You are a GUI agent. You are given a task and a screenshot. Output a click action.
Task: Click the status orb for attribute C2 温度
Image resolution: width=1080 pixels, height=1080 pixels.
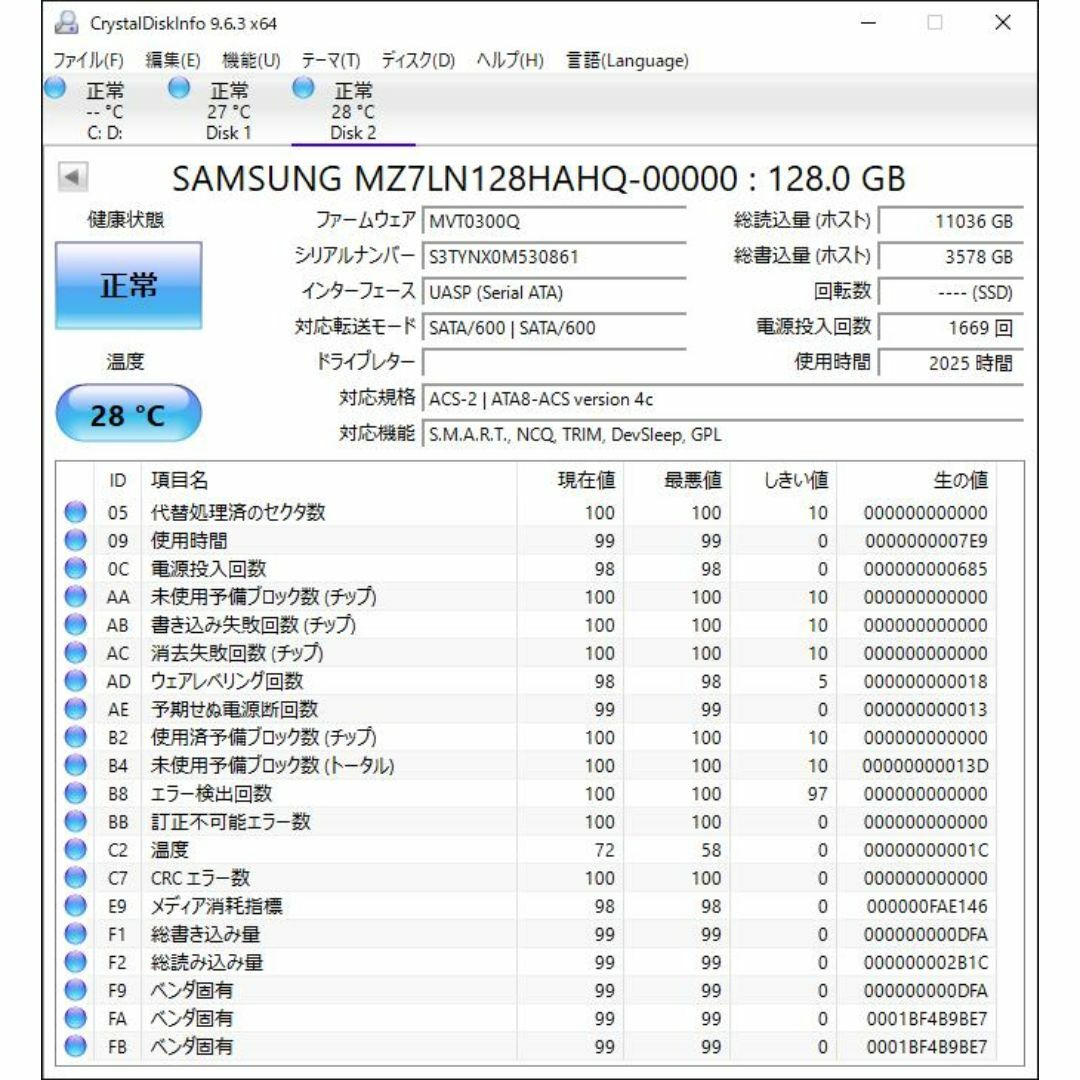(75, 849)
